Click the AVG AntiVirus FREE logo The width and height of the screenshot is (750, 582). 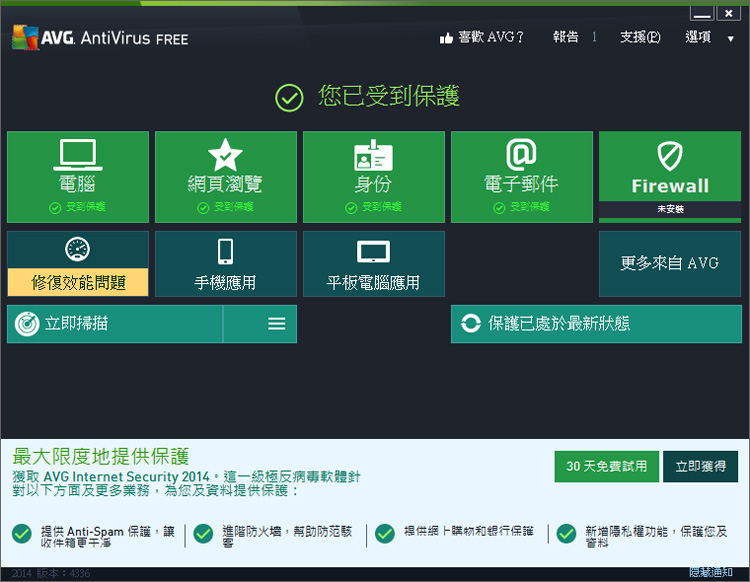pyautogui.click(x=100, y=37)
